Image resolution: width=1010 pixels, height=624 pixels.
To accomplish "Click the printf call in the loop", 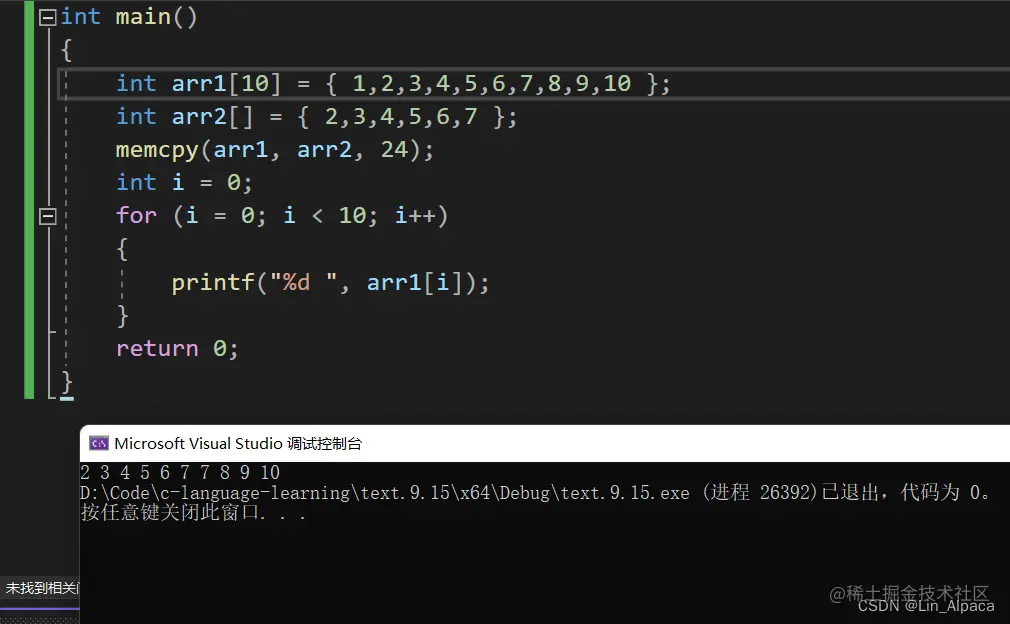I will coord(213,283).
